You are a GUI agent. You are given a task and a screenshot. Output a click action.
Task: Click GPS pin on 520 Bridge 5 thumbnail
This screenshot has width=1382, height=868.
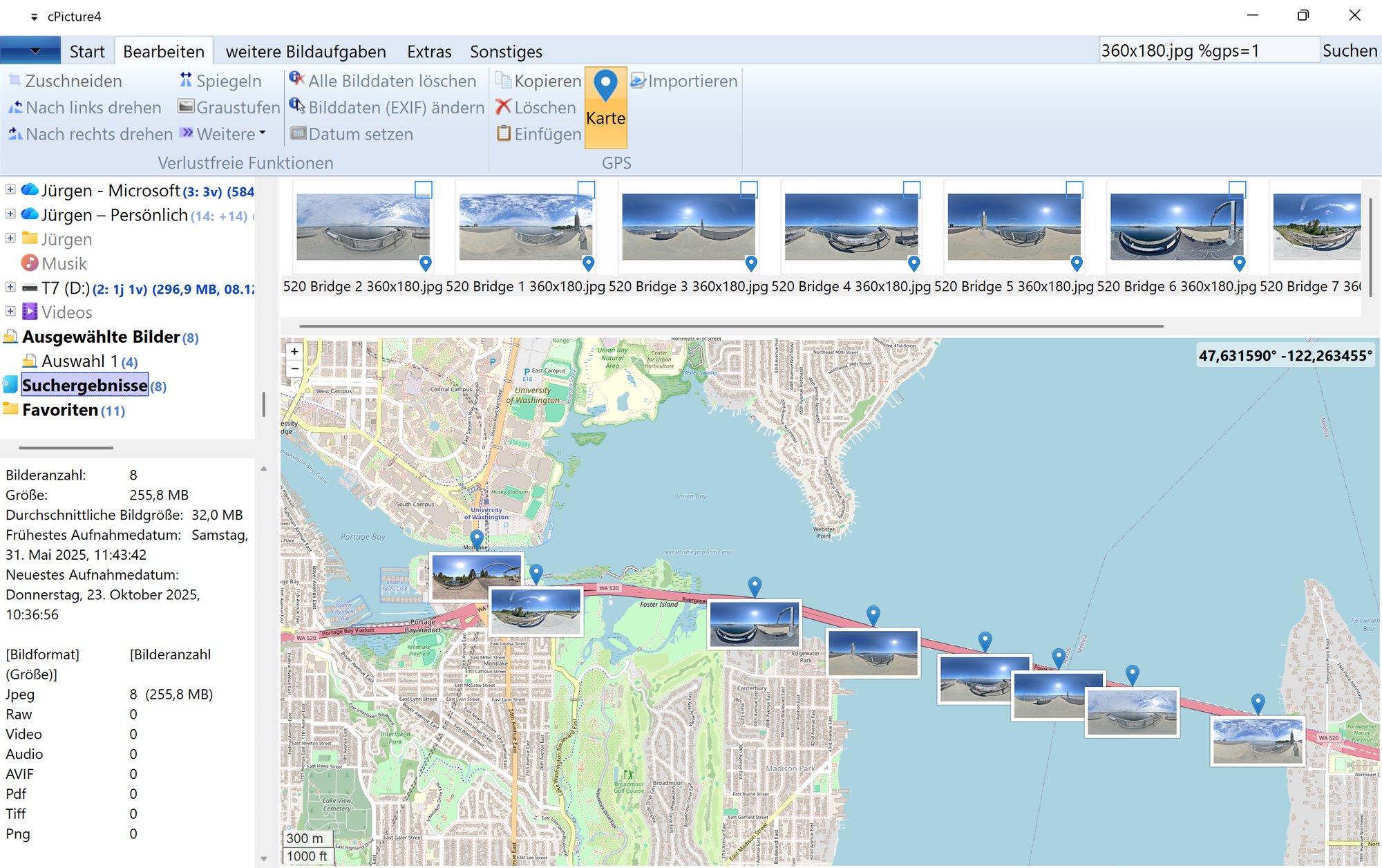1077,263
